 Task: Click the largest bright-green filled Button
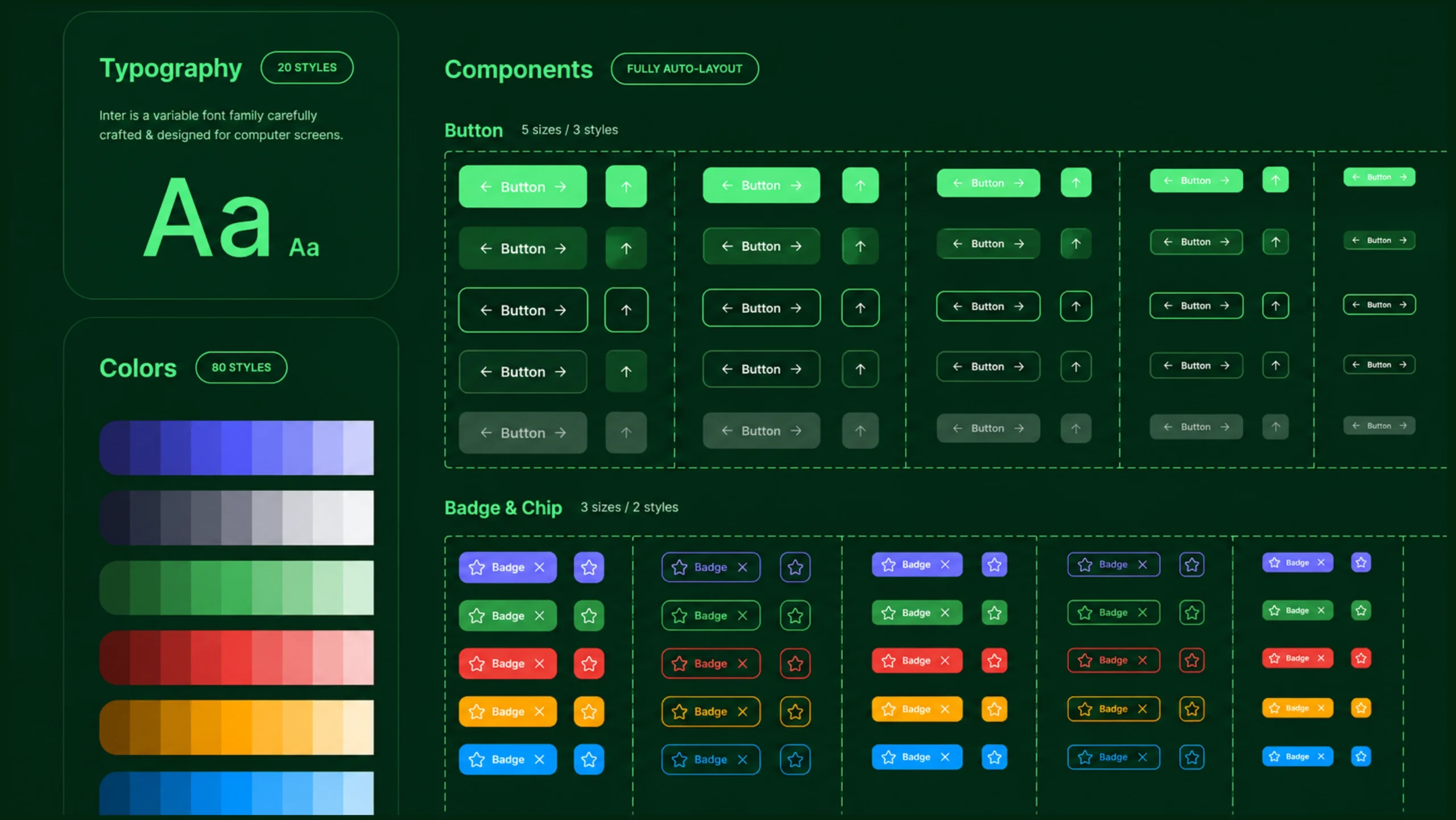click(523, 187)
